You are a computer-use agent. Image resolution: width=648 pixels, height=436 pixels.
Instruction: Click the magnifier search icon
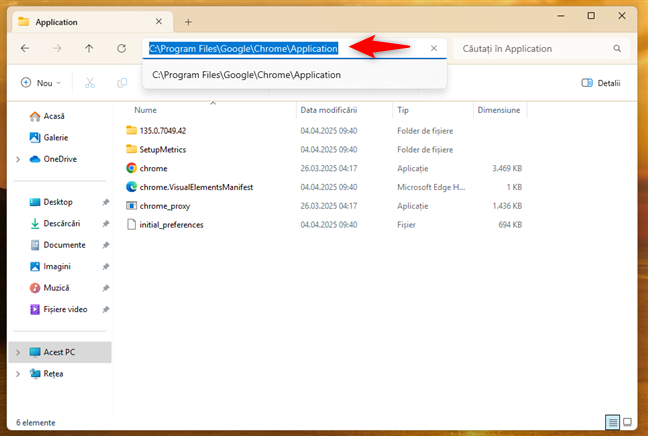pos(617,48)
